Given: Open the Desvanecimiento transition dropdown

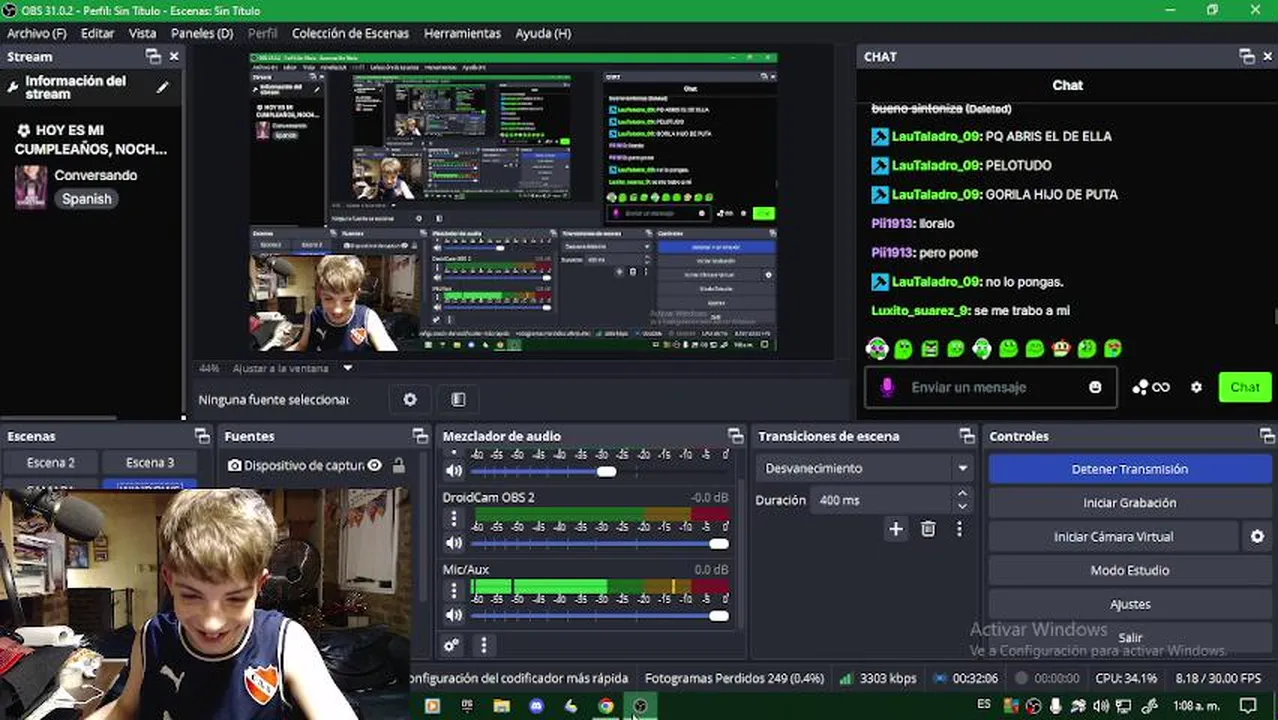Looking at the screenshot, I should click(865, 468).
